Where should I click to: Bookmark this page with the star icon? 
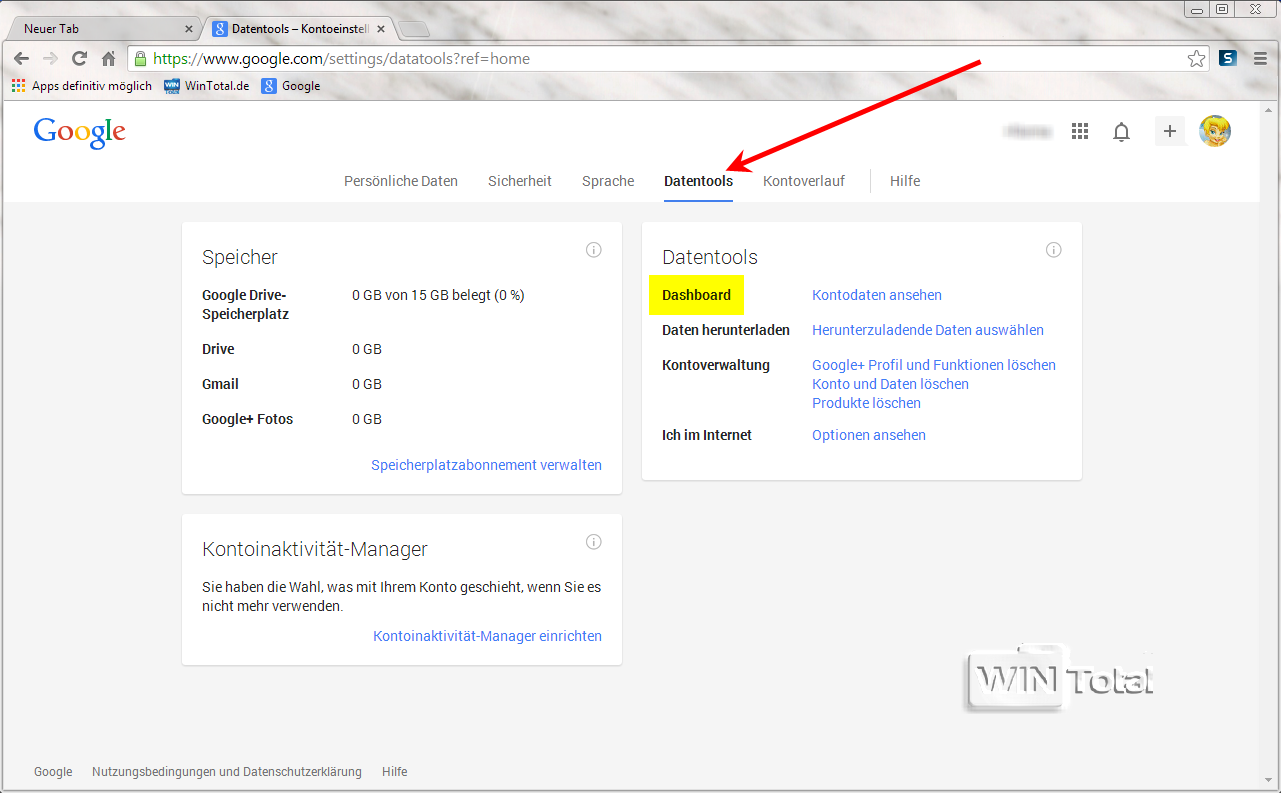[x=1196, y=59]
